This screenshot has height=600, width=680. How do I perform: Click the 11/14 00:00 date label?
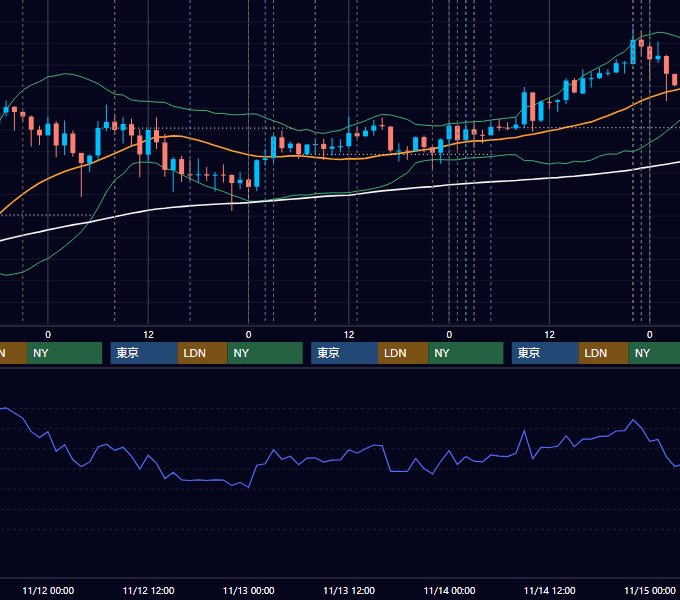(449, 590)
